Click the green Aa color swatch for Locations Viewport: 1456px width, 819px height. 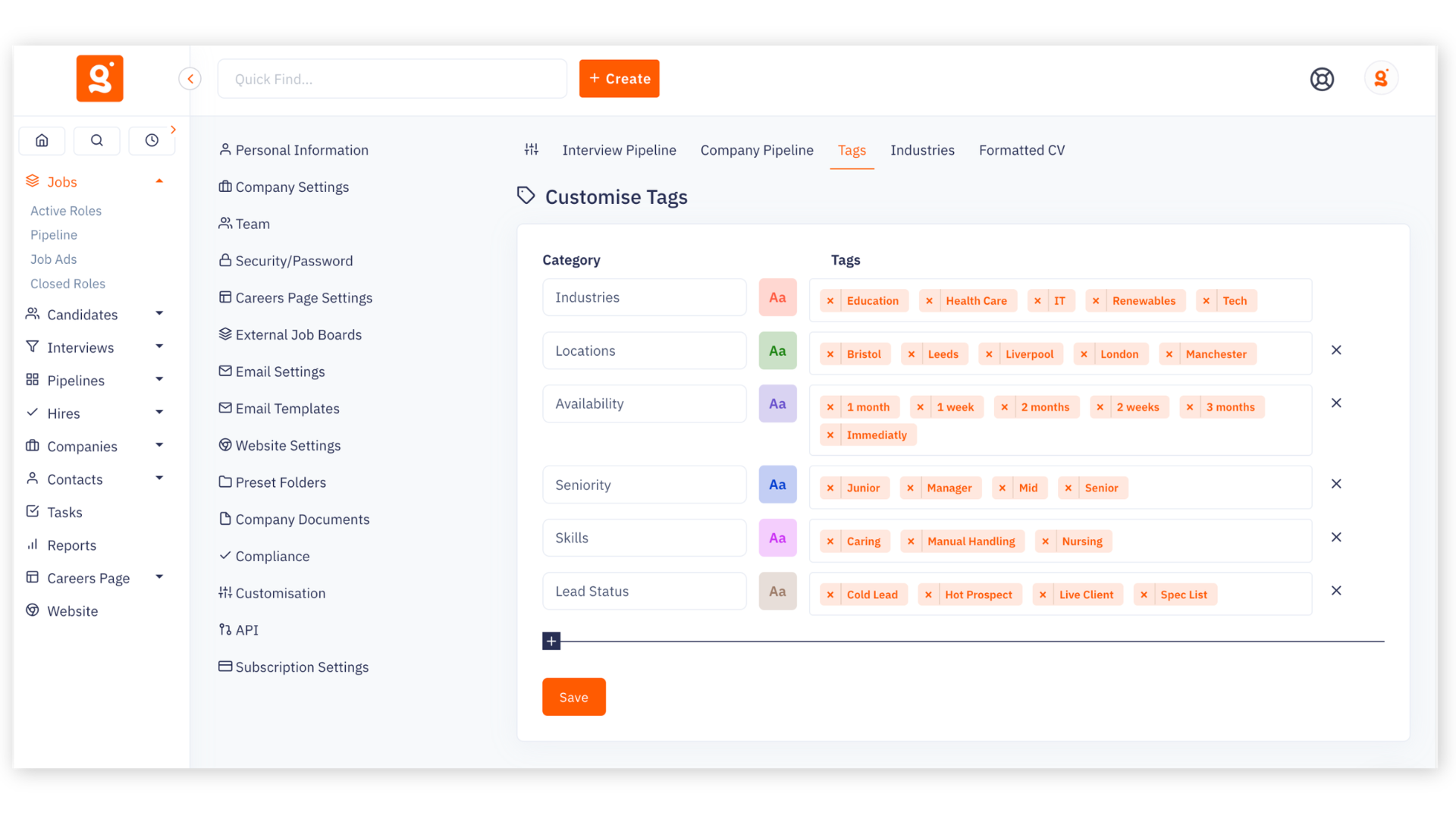[x=777, y=350]
